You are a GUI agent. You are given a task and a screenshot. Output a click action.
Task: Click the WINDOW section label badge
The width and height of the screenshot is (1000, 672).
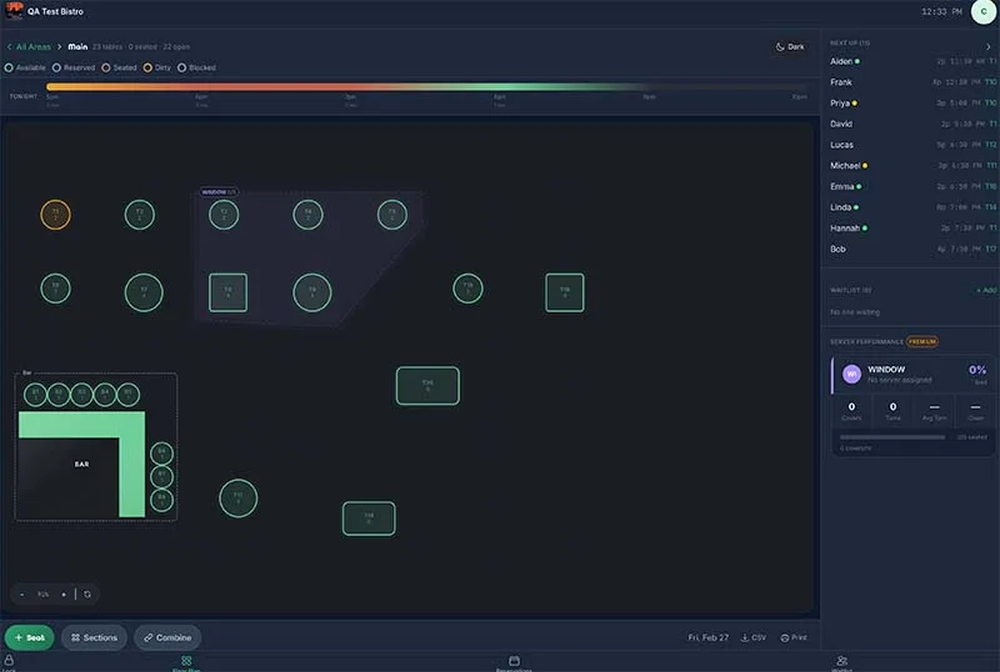[219, 192]
